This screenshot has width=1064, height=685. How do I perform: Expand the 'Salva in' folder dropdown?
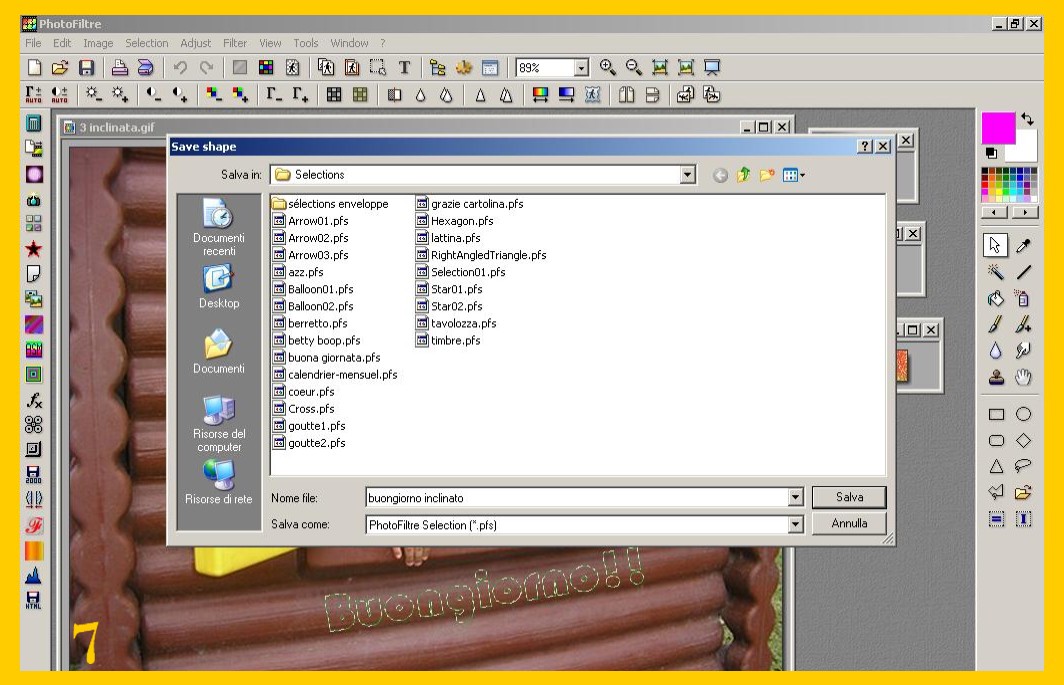687,175
